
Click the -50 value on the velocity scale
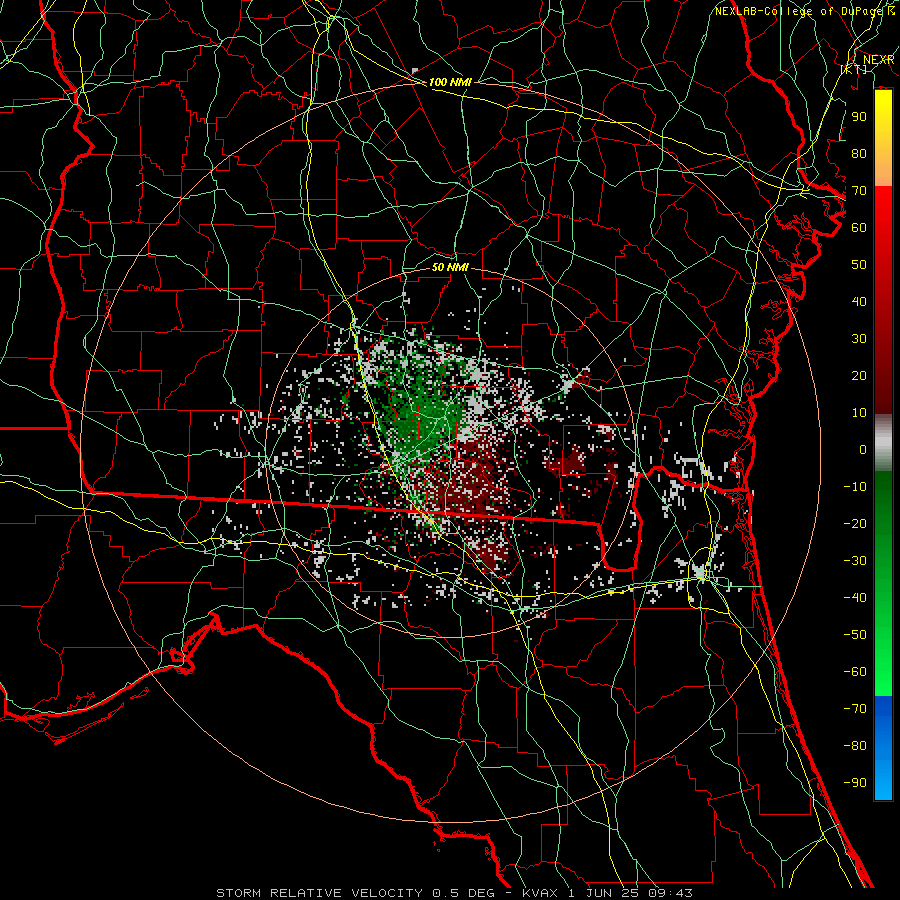point(855,635)
